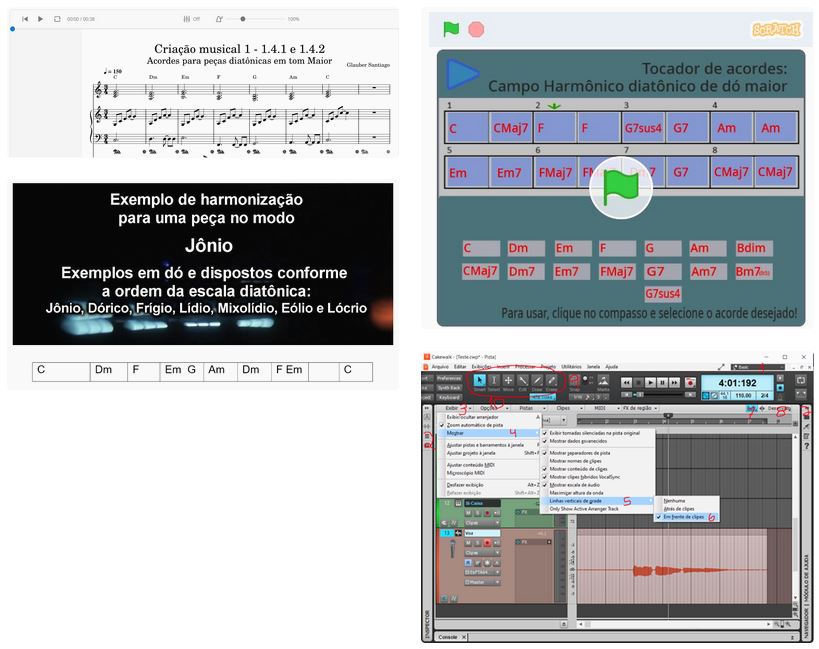Open the 'Arquivo' menu in Cakewalk

440,367
